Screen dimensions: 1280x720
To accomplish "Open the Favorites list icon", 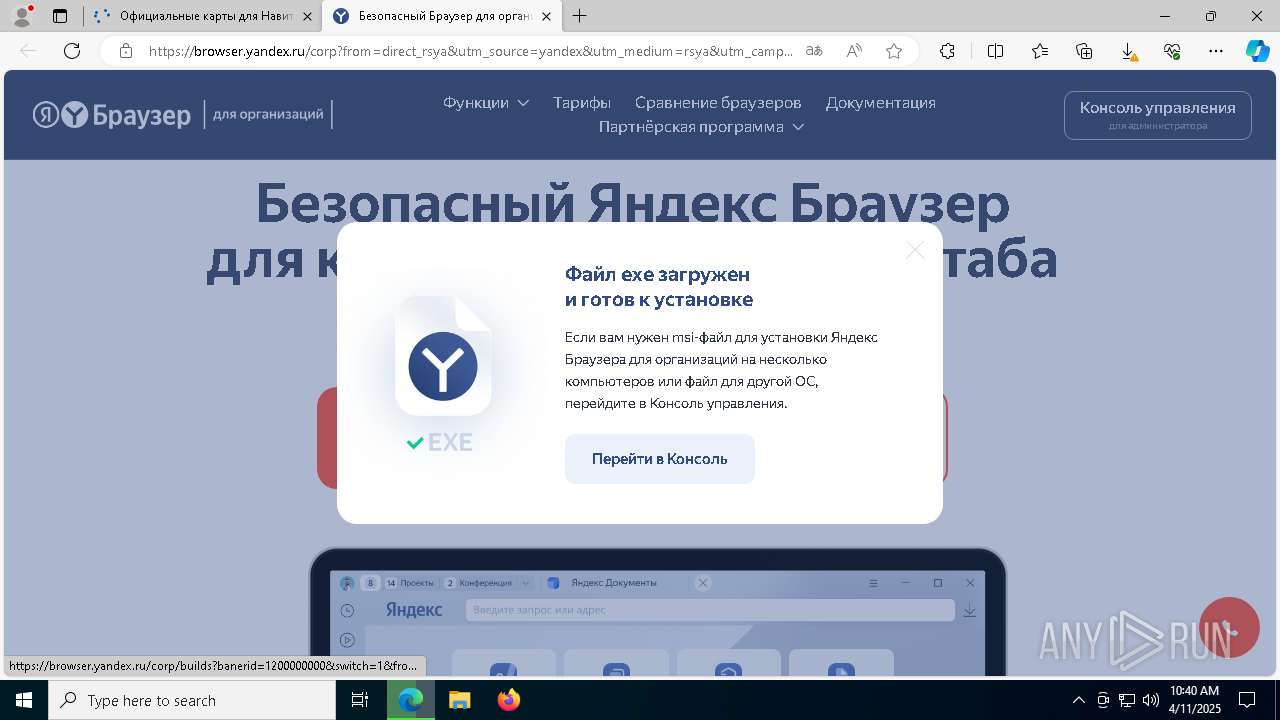I will pyautogui.click(x=1040, y=51).
